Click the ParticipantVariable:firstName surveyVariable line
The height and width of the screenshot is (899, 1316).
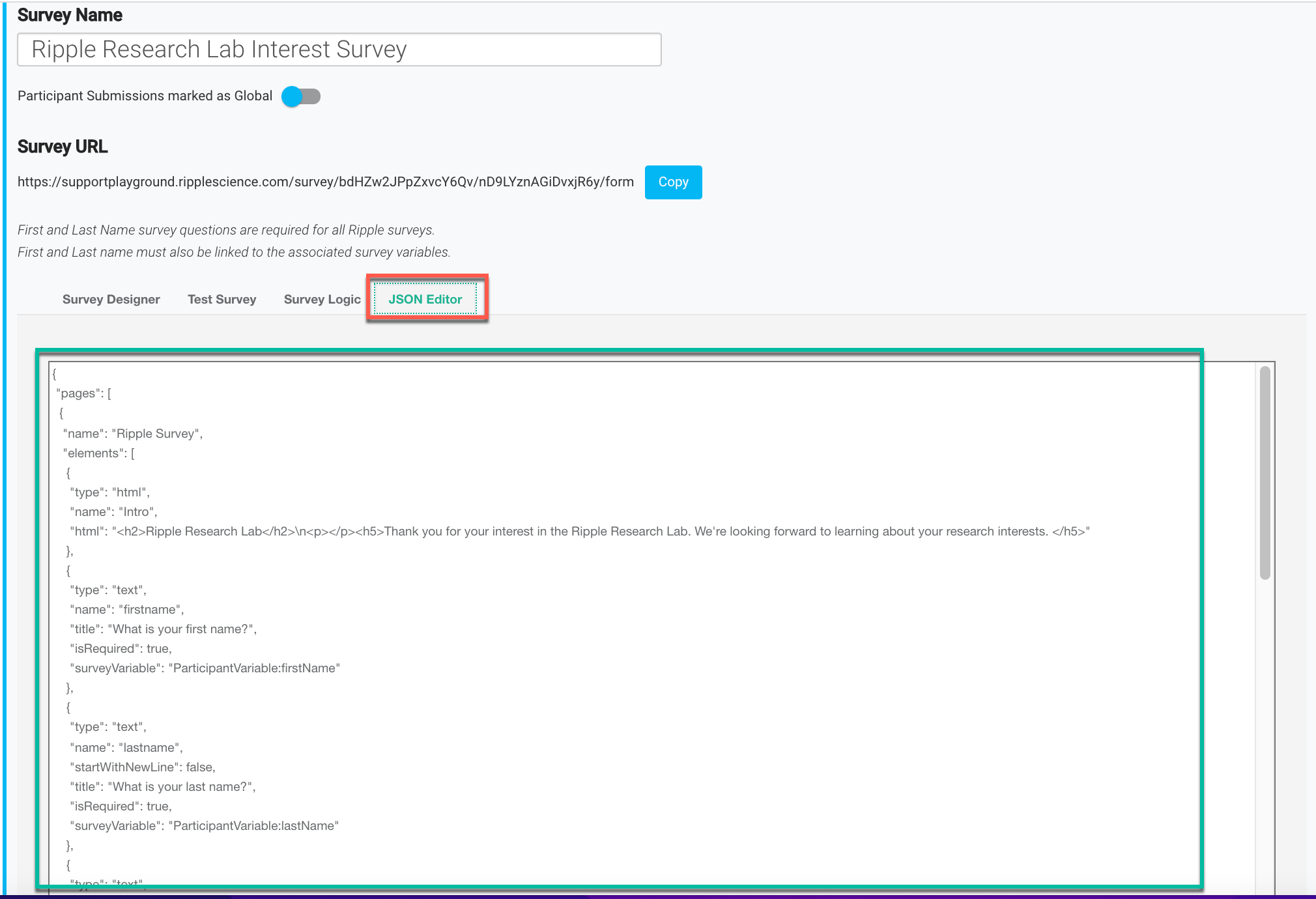pyautogui.click(x=205, y=668)
